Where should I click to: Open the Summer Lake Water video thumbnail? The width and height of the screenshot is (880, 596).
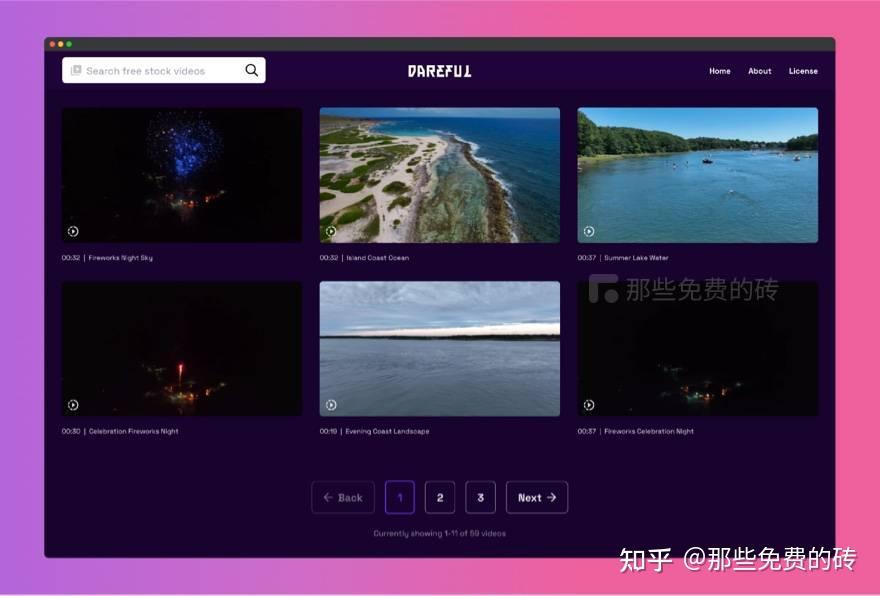pyautogui.click(x=697, y=174)
